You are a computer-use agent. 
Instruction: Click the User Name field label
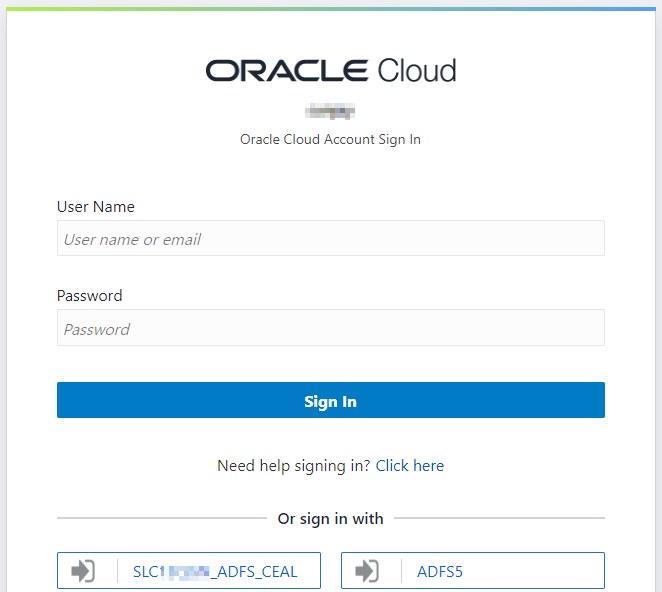click(x=96, y=207)
